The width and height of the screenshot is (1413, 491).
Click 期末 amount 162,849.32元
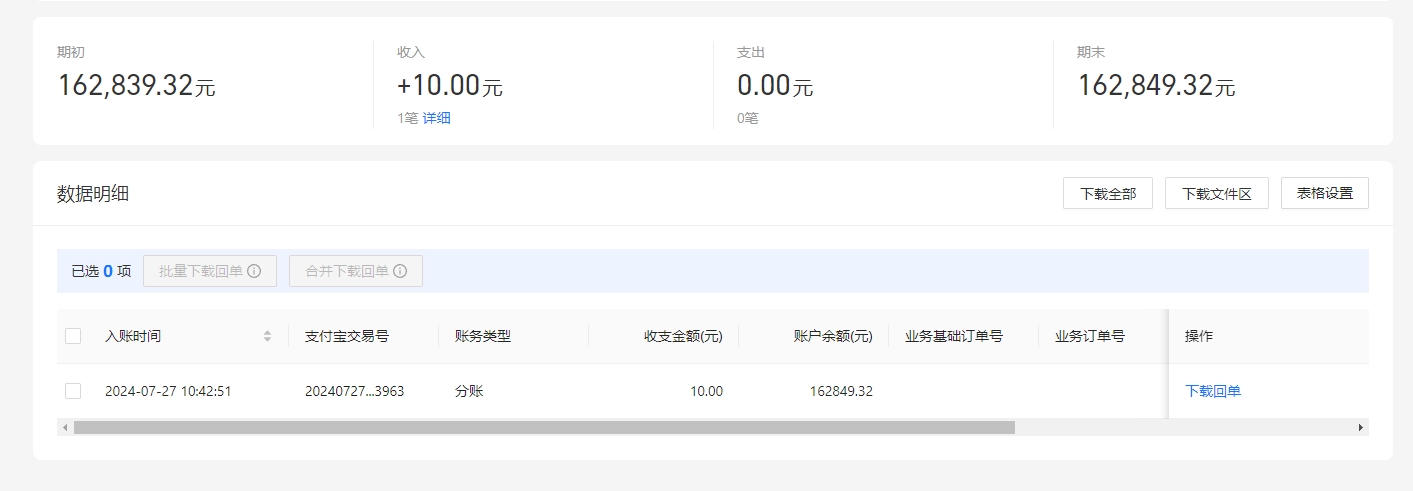[1156, 86]
